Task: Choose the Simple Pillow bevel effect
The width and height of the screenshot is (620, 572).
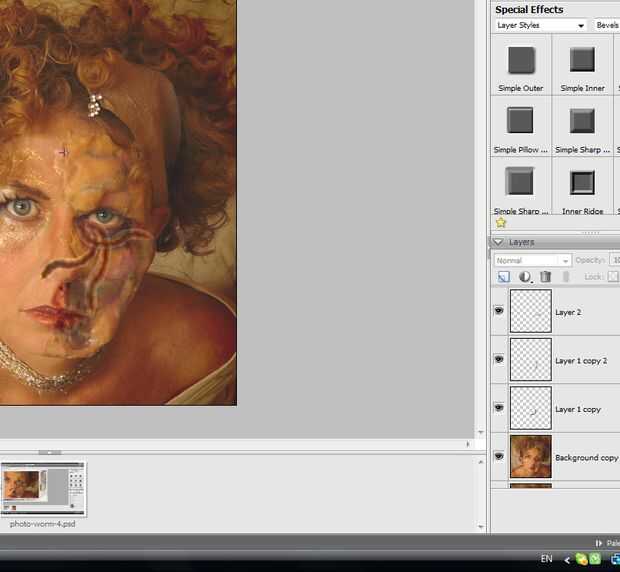Action: click(520, 122)
